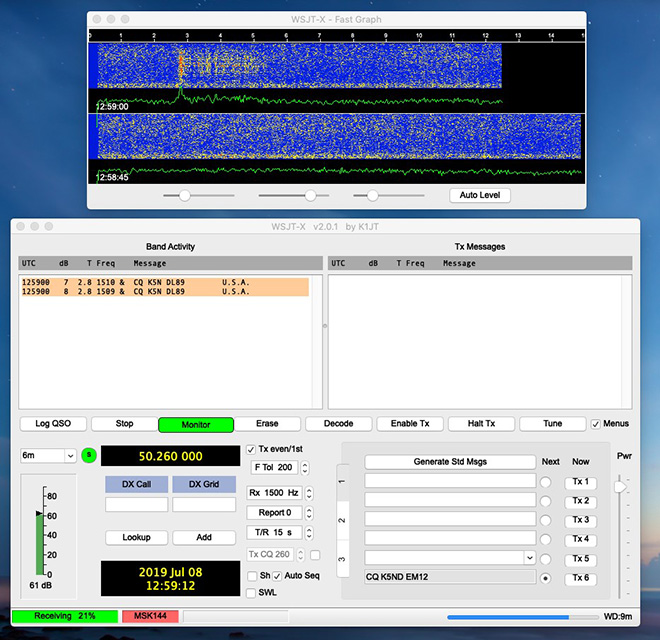Adjust the Report 0 stepper

coord(309,513)
